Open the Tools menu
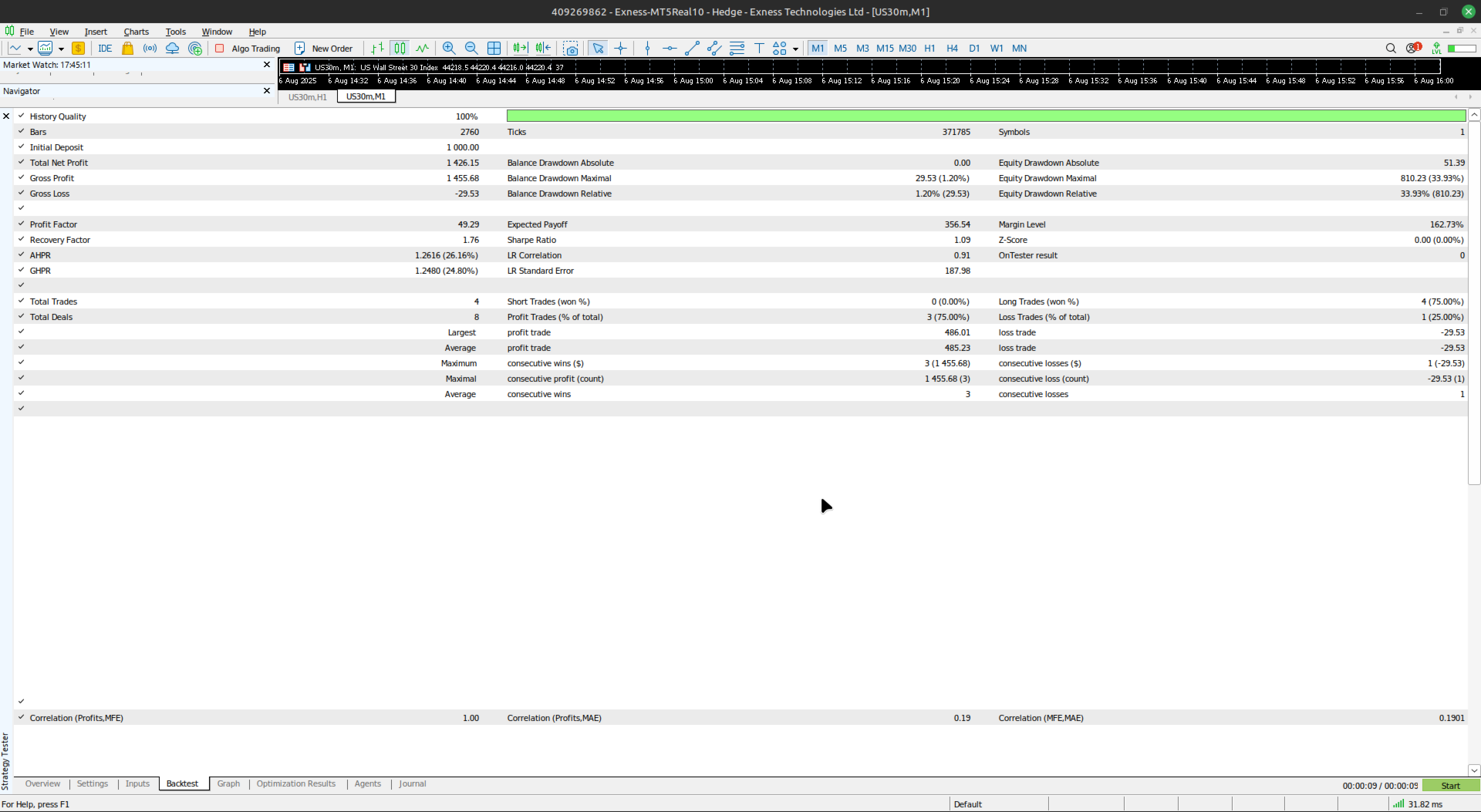The height and width of the screenshot is (812, 1481). tap(175, 32)
